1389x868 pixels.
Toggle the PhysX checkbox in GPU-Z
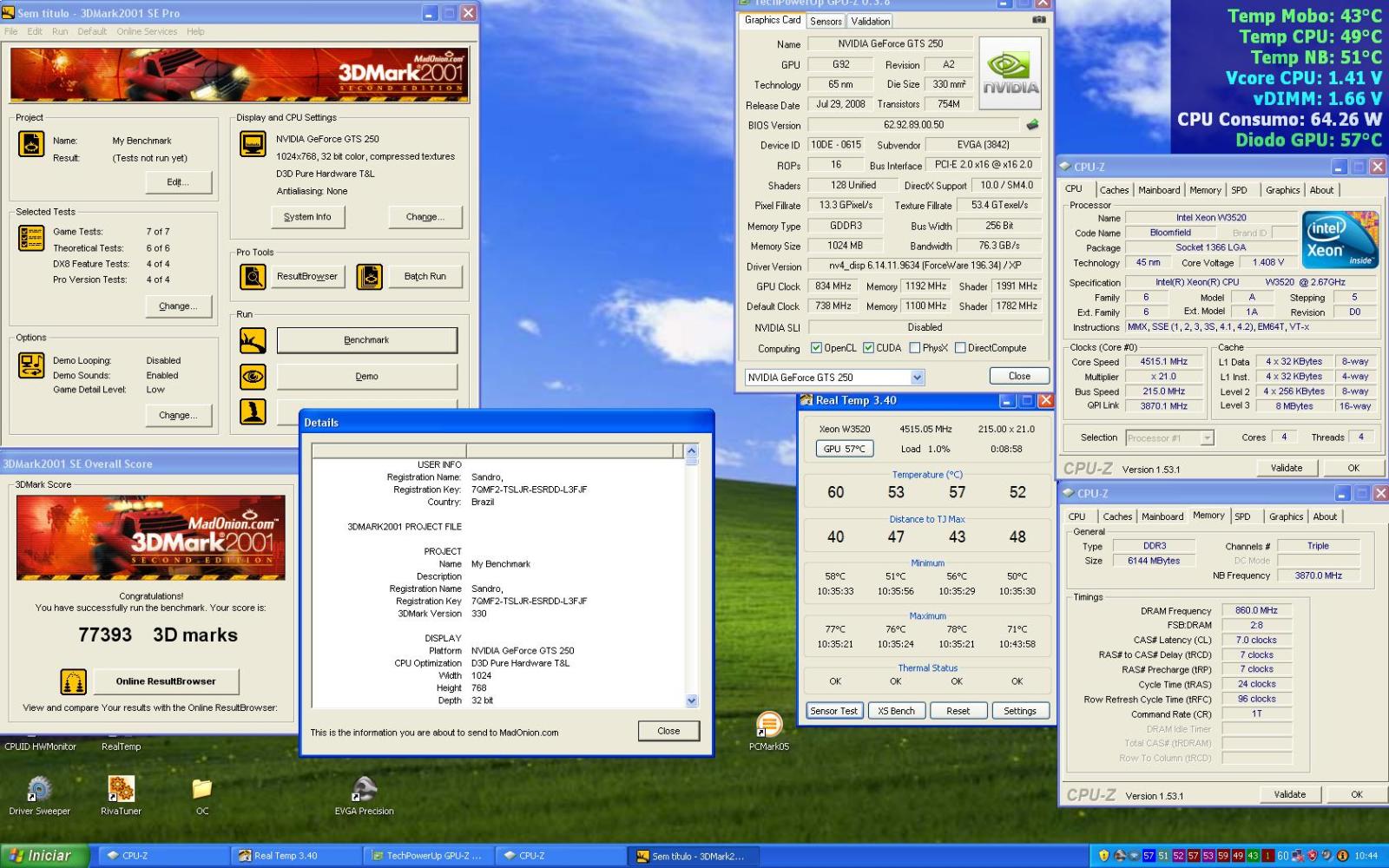[x=914, y=348]
